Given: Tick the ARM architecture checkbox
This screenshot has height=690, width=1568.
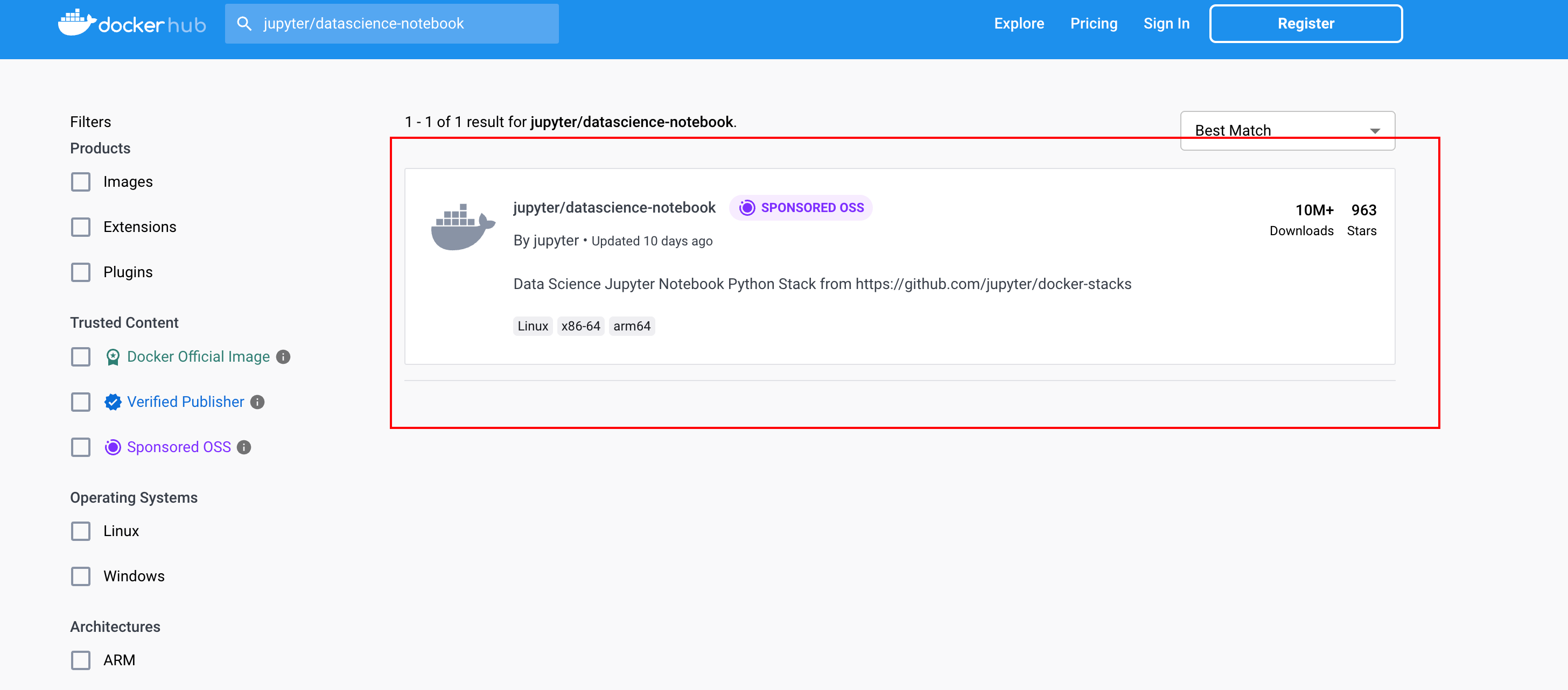Looking at the screenshot, I should pos(81,661).
